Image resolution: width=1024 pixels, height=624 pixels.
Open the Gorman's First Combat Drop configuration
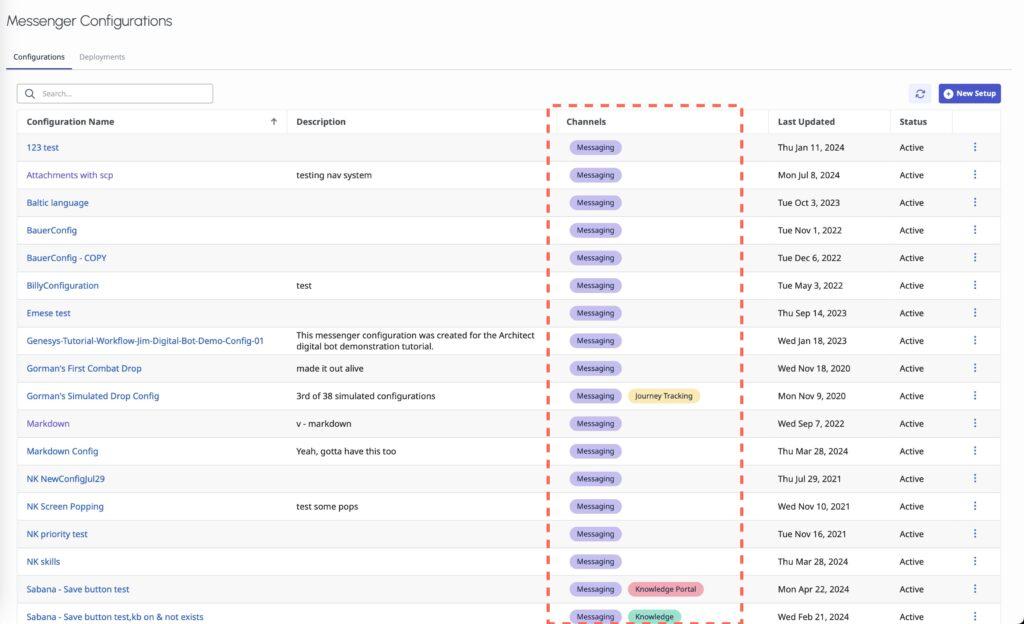86,368
